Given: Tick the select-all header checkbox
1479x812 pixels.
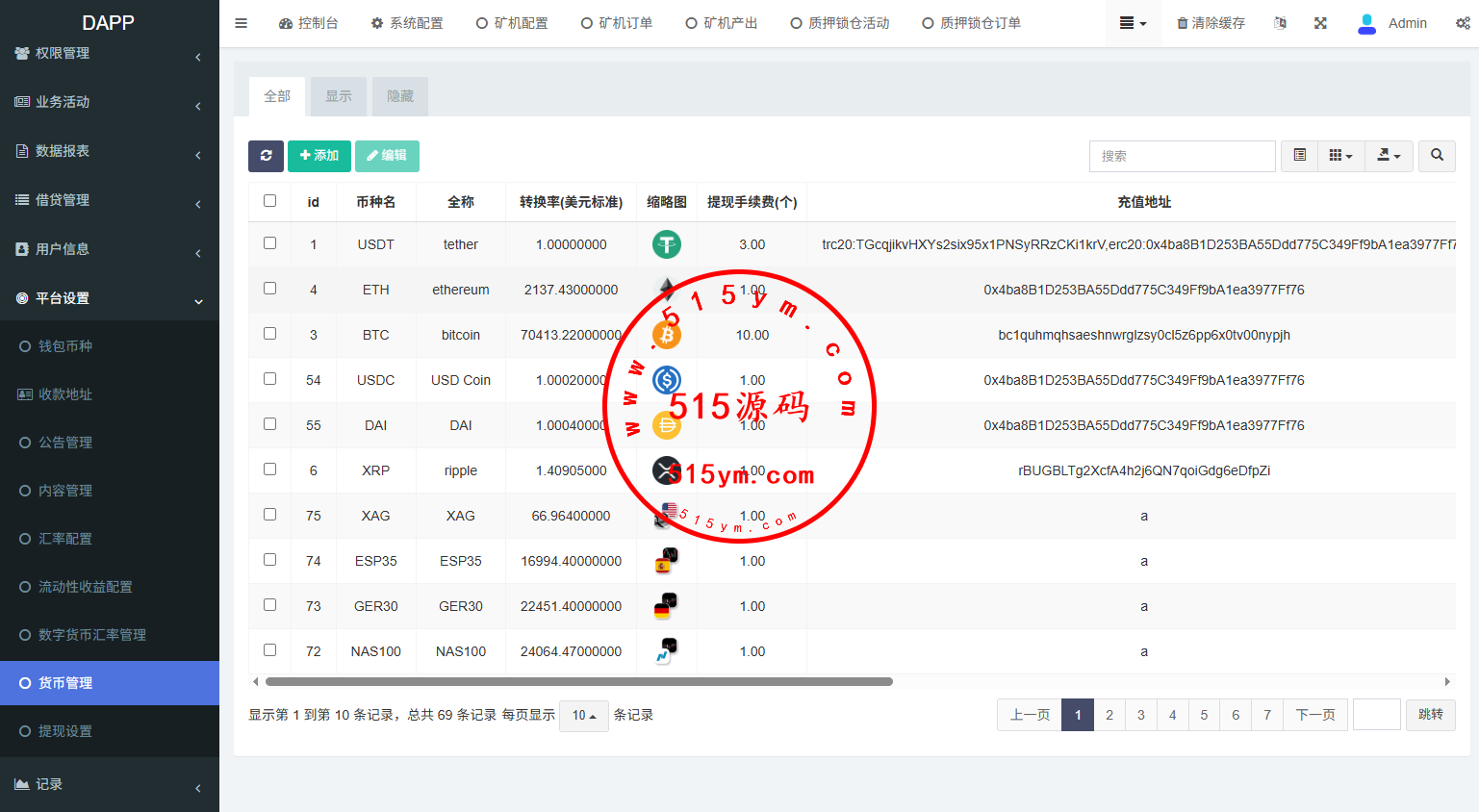Looking at the screenshot, I should pyautogui.click(x=270, y=201).
